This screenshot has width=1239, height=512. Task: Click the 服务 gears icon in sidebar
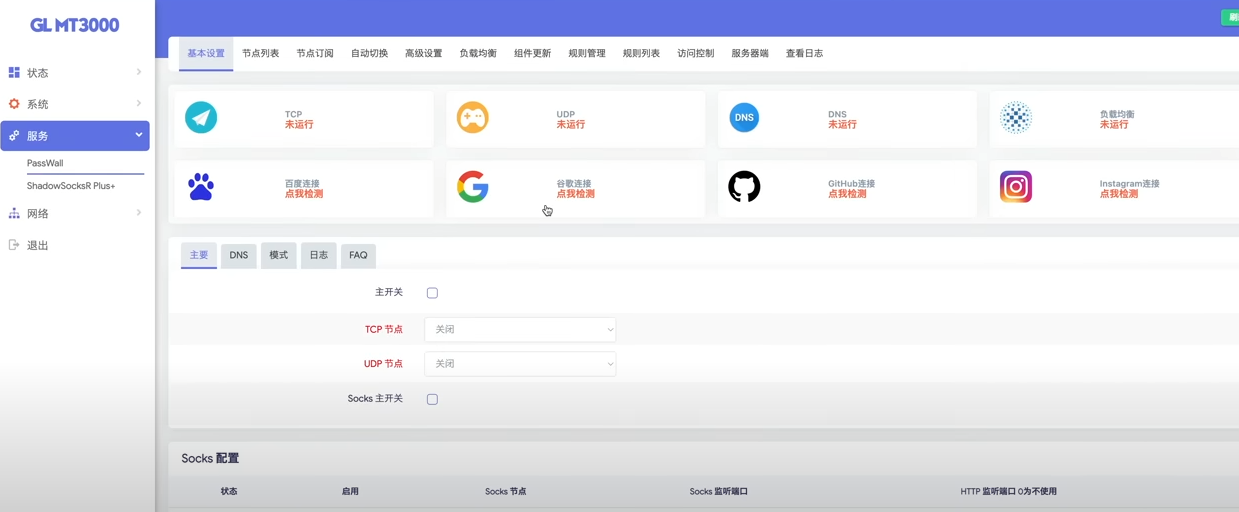14,136
